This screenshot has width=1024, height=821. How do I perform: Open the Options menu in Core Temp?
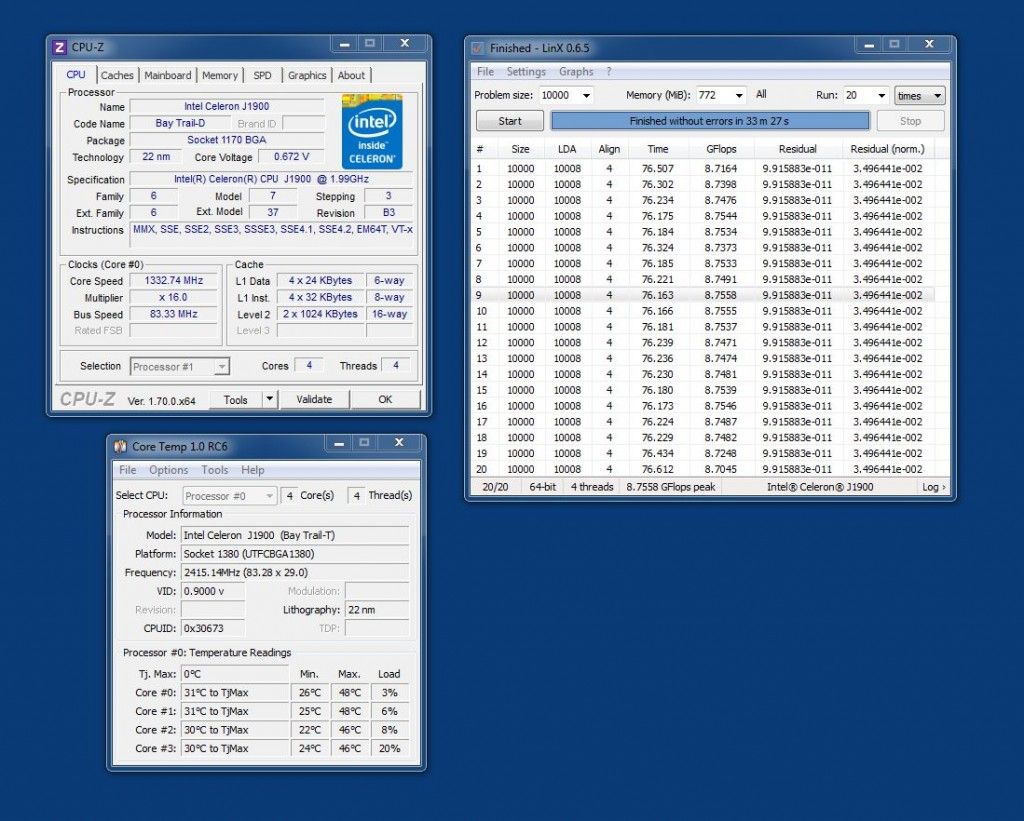tap(168, 470)
